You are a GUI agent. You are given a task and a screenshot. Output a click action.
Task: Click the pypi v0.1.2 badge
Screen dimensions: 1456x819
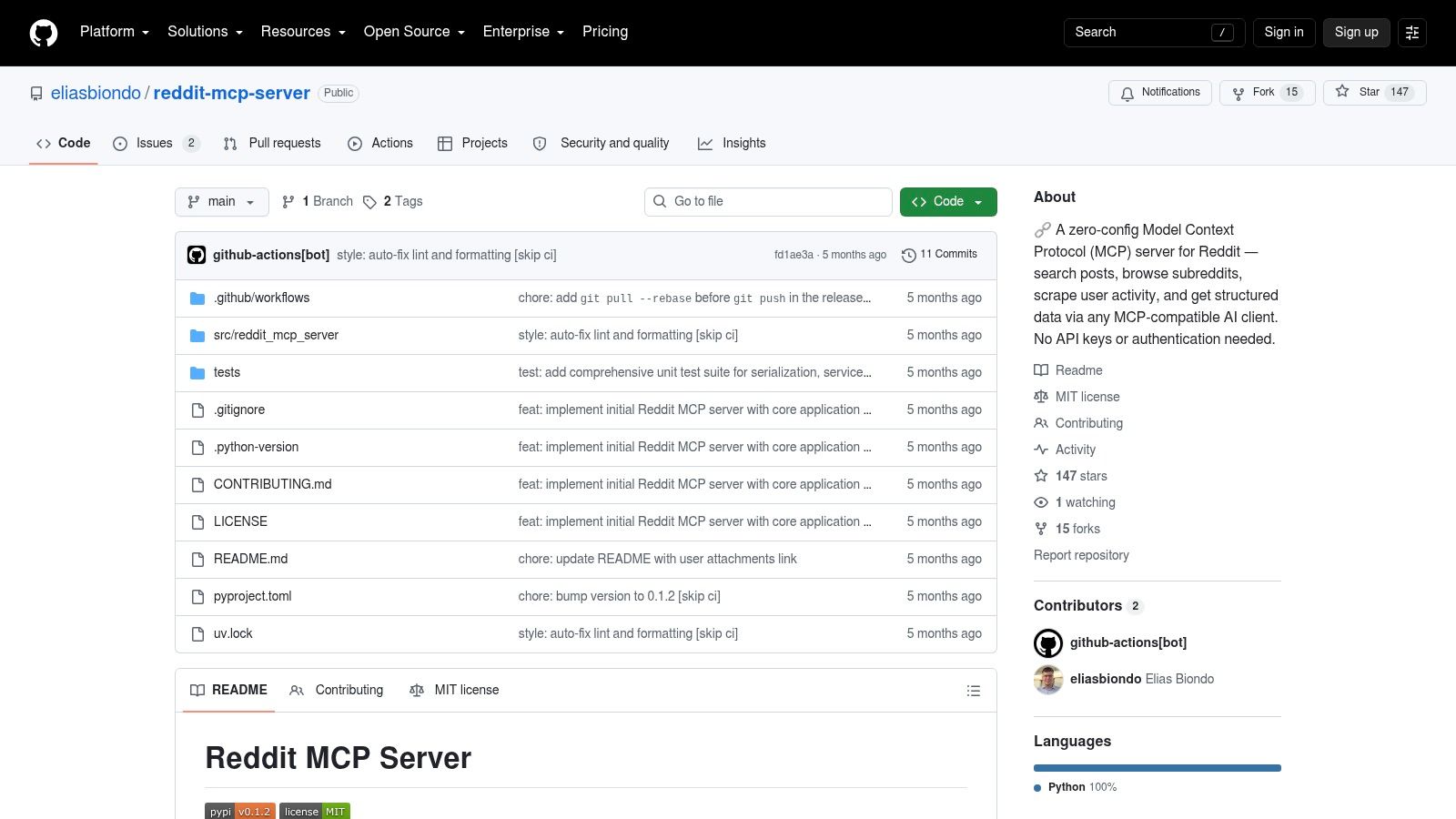240,811
